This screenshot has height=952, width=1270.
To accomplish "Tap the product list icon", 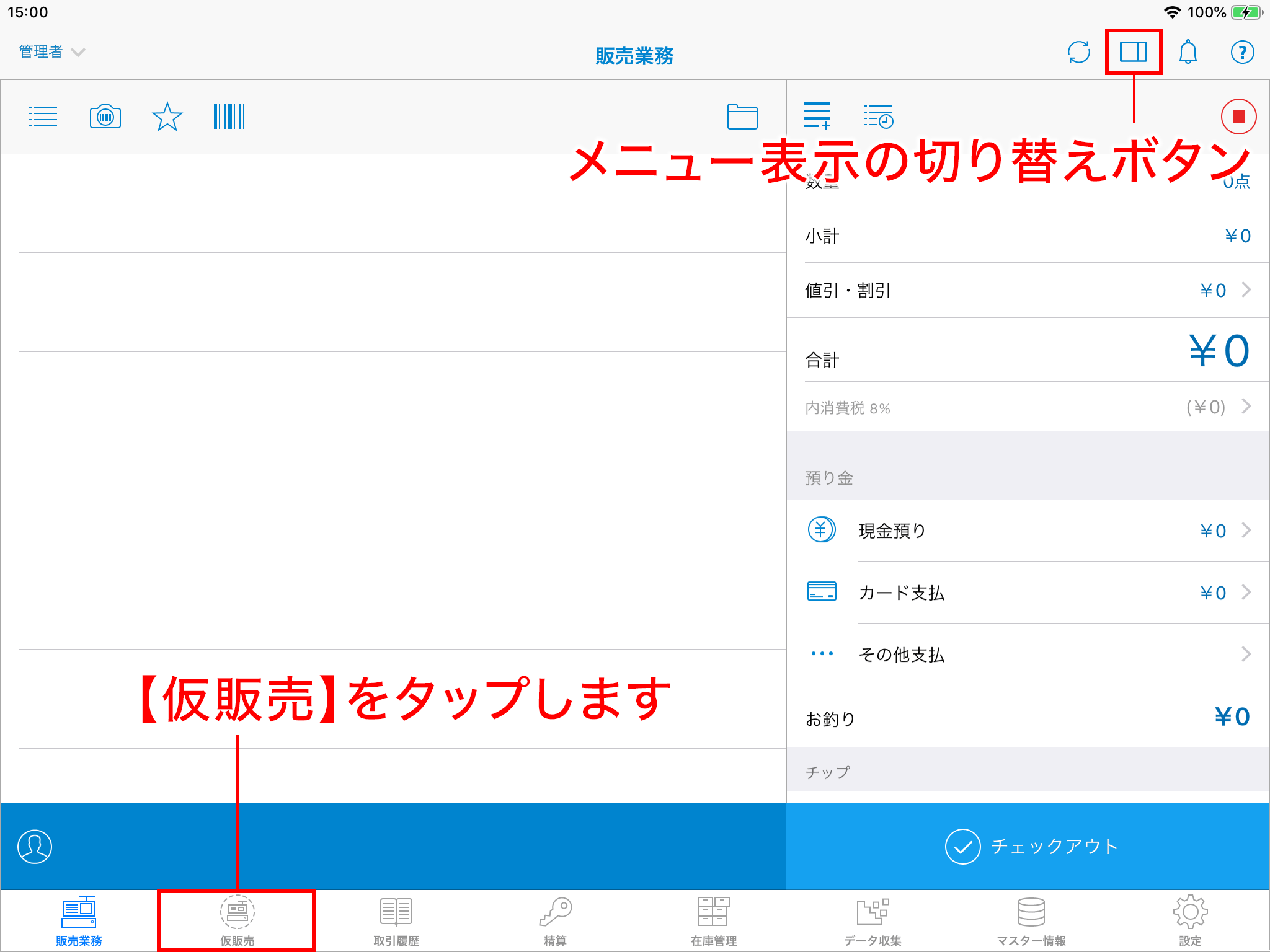I will 43,117.
